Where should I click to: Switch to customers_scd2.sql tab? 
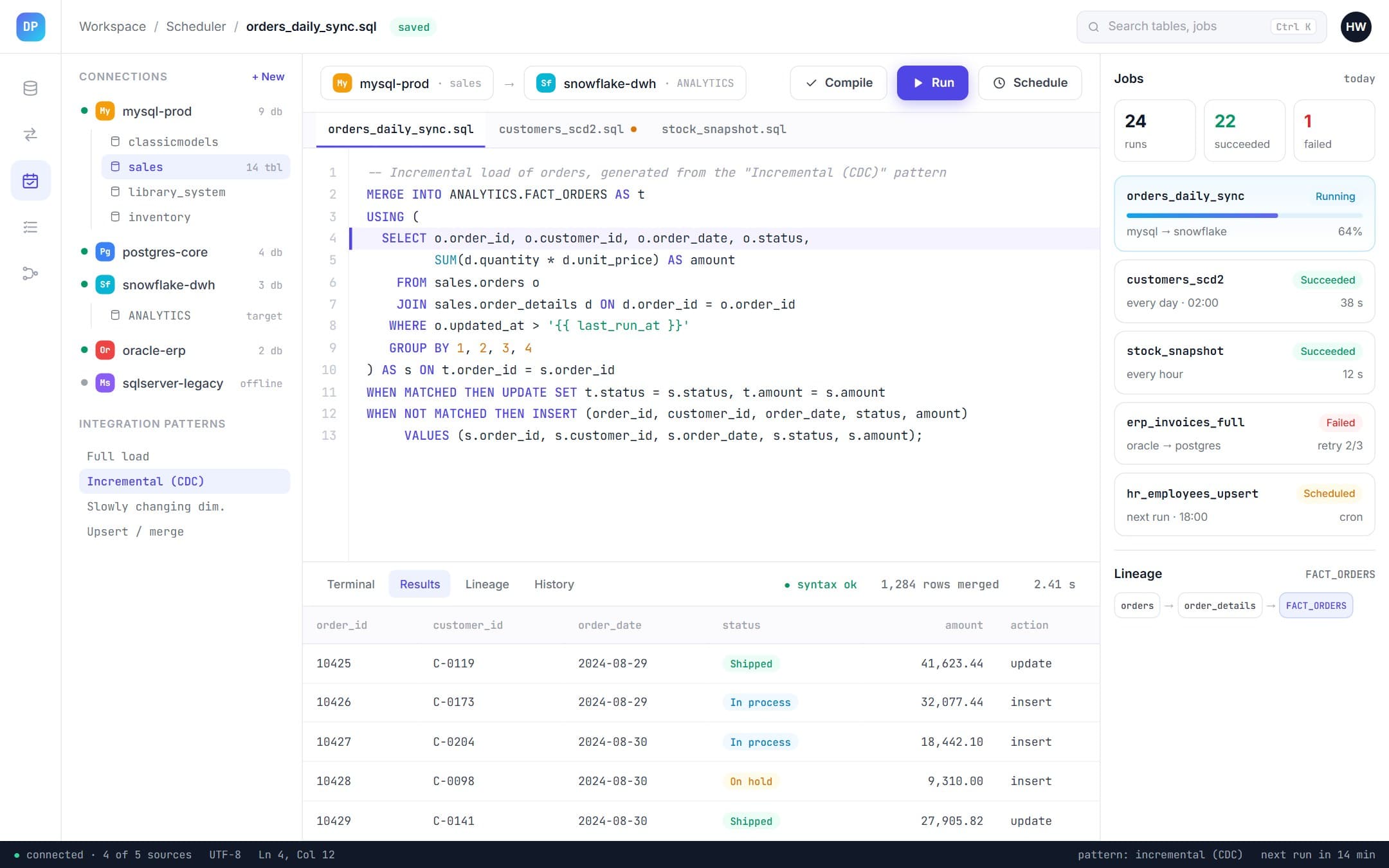[x=568, y=129]
